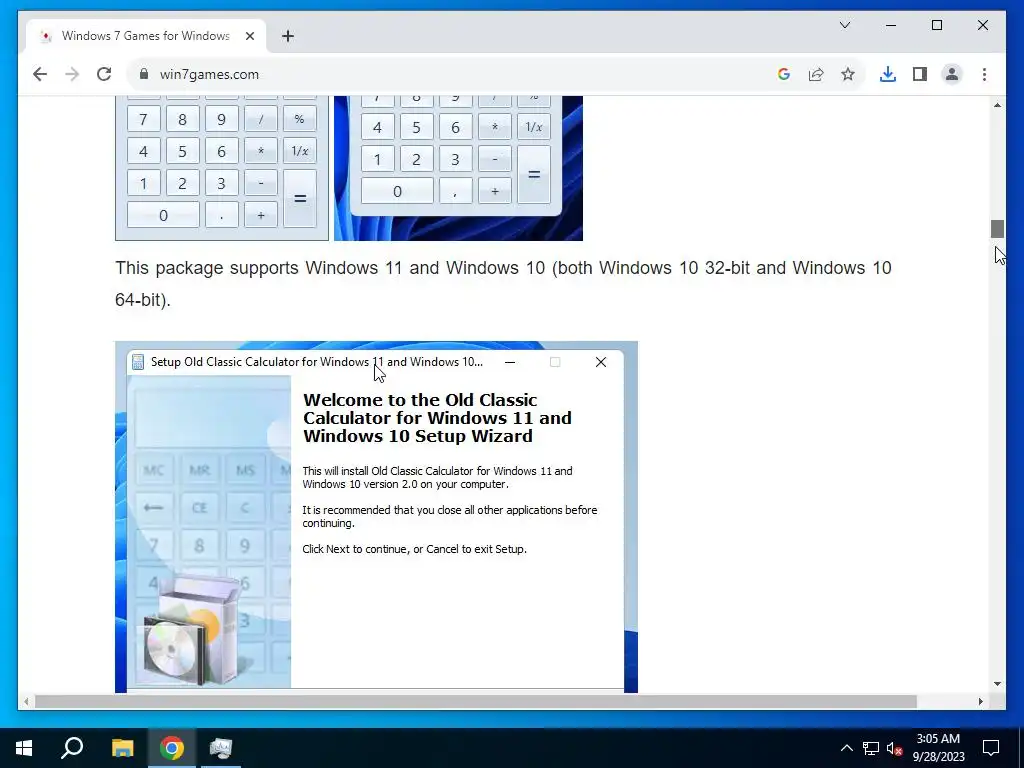Open Chrome three-dot menu
1024x768 pixels.
click(x=984, y=74)
